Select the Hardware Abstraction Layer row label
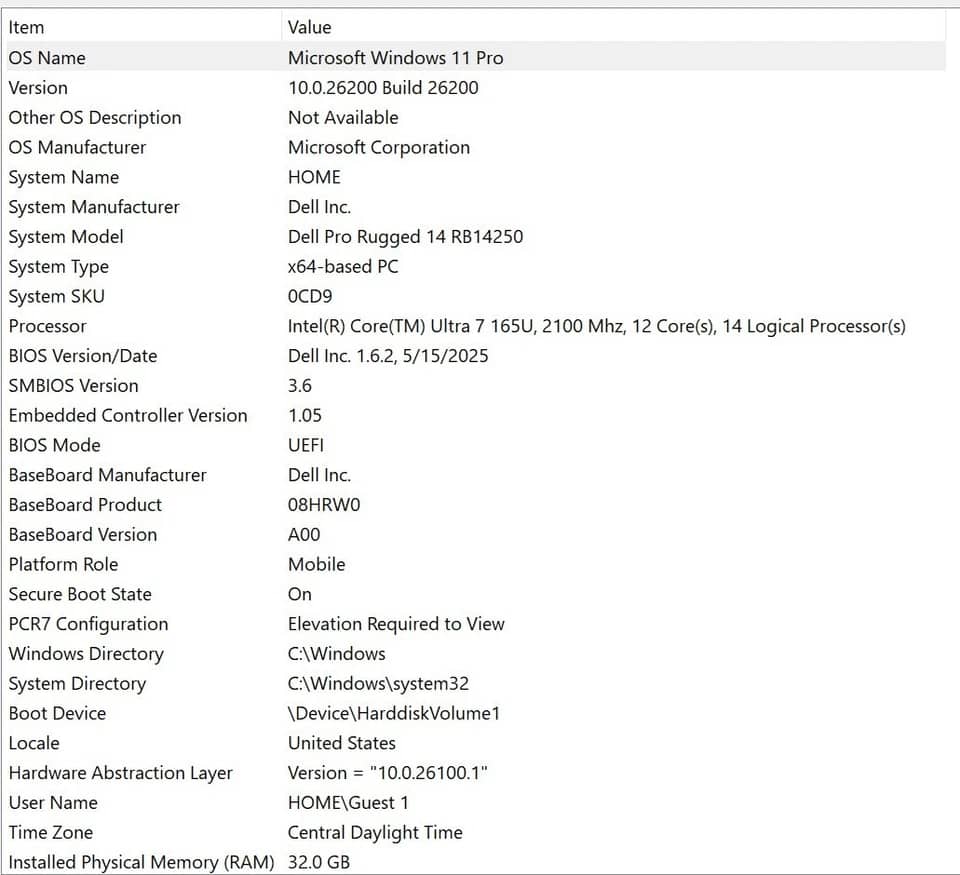Screen dimensions: 960x875 (x=121, y=773)
